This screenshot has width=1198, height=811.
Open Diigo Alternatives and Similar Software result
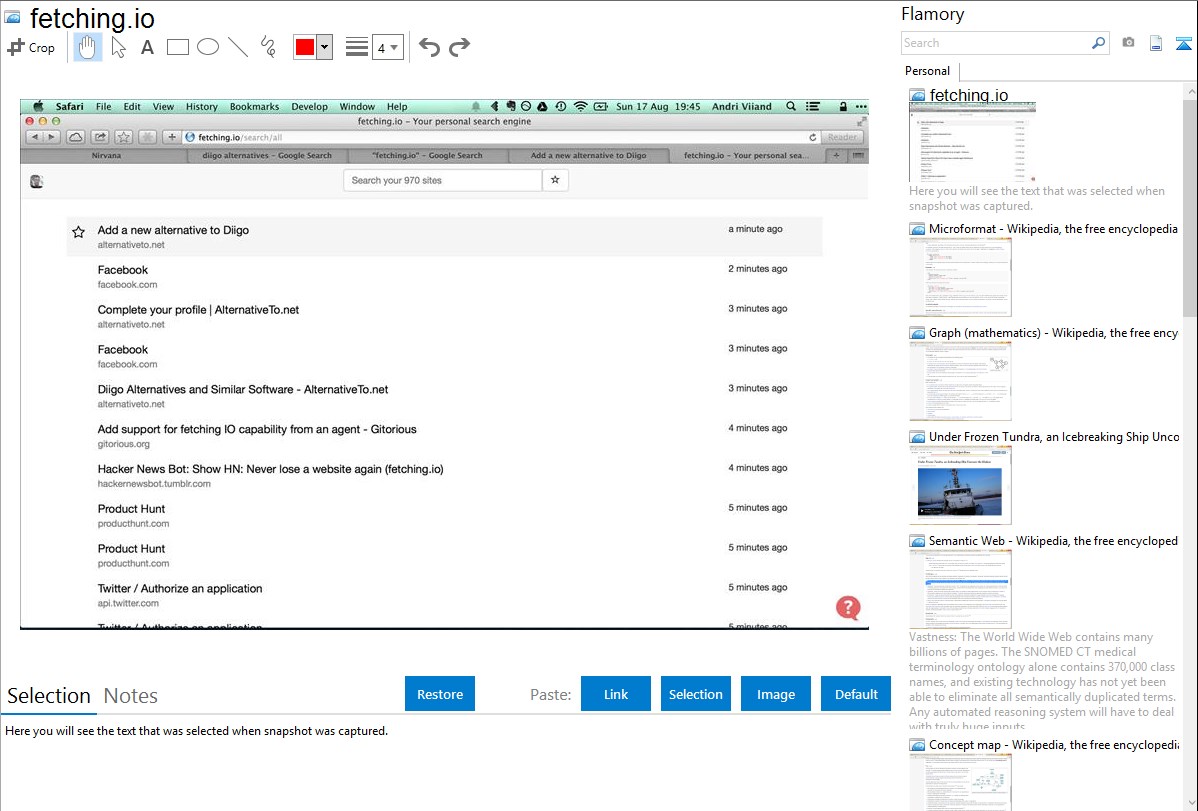[x=243, y=389]
